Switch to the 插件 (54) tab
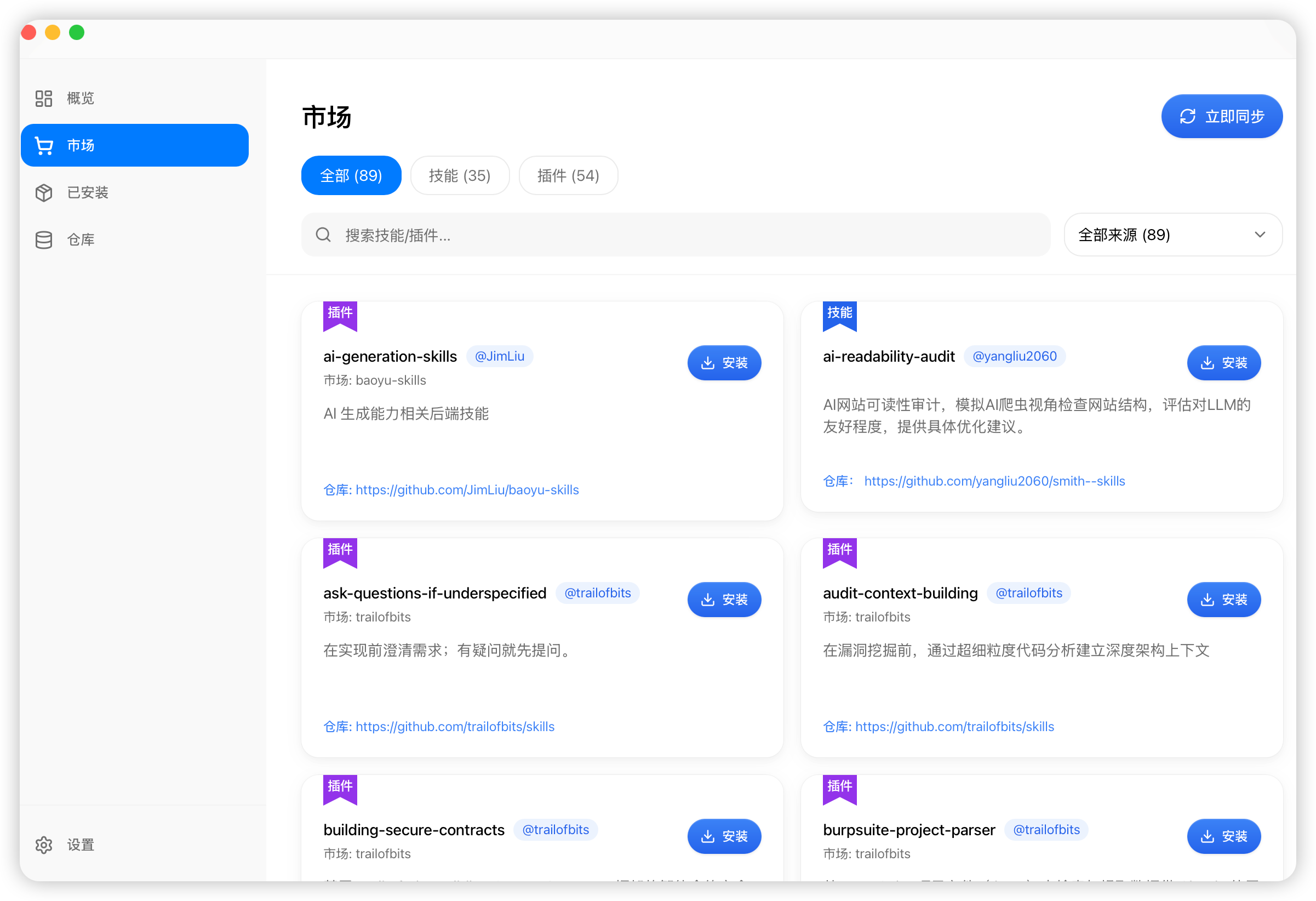Image resolution: width=1316 pixels, height=901 pixels. pyautogui.click(x=568, y=175)
